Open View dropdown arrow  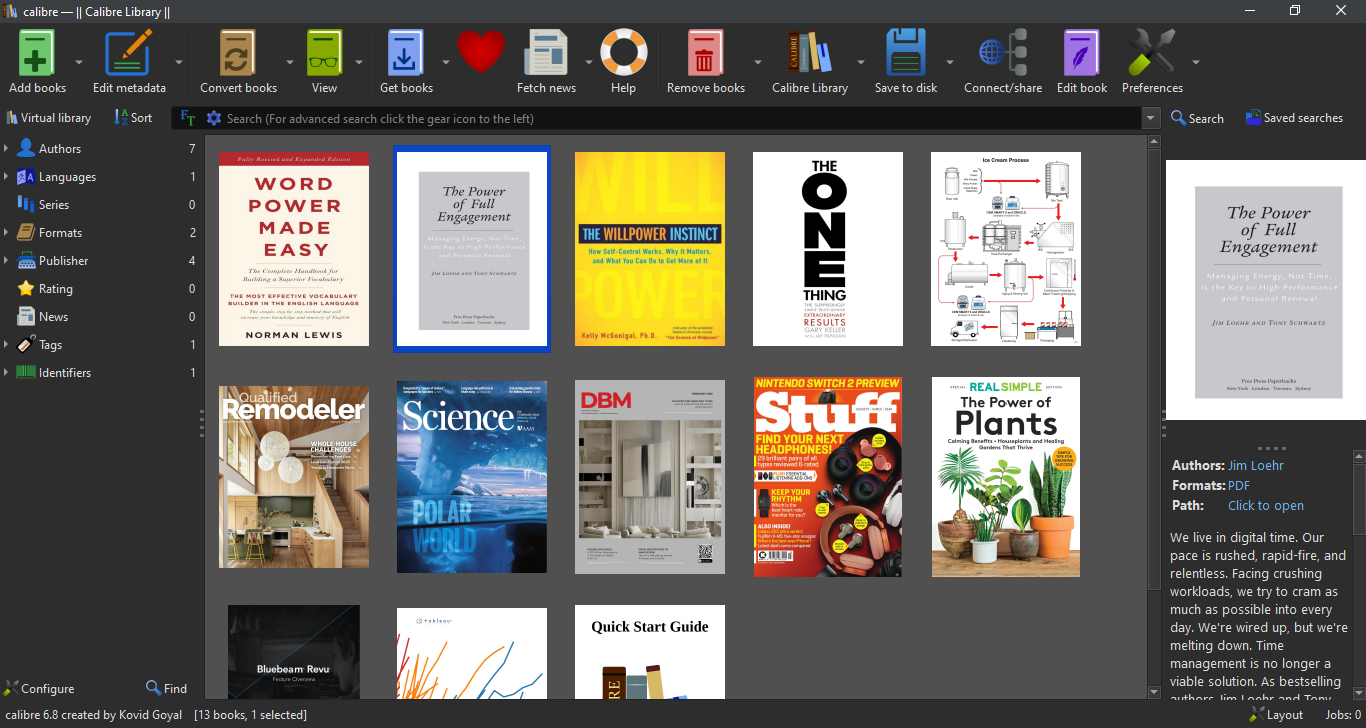[359, 61]
